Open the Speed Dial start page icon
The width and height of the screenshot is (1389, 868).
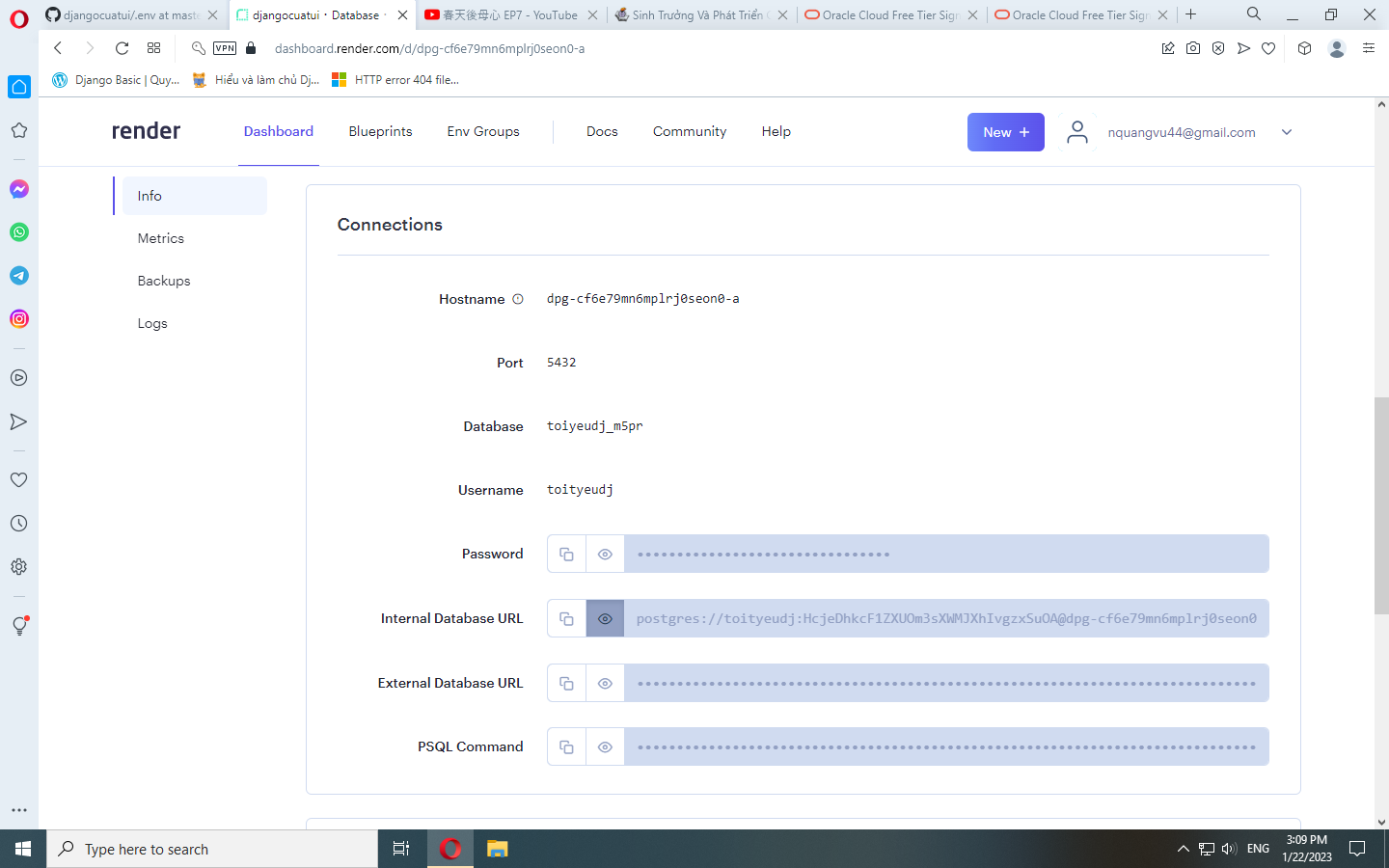click(153, 48)
